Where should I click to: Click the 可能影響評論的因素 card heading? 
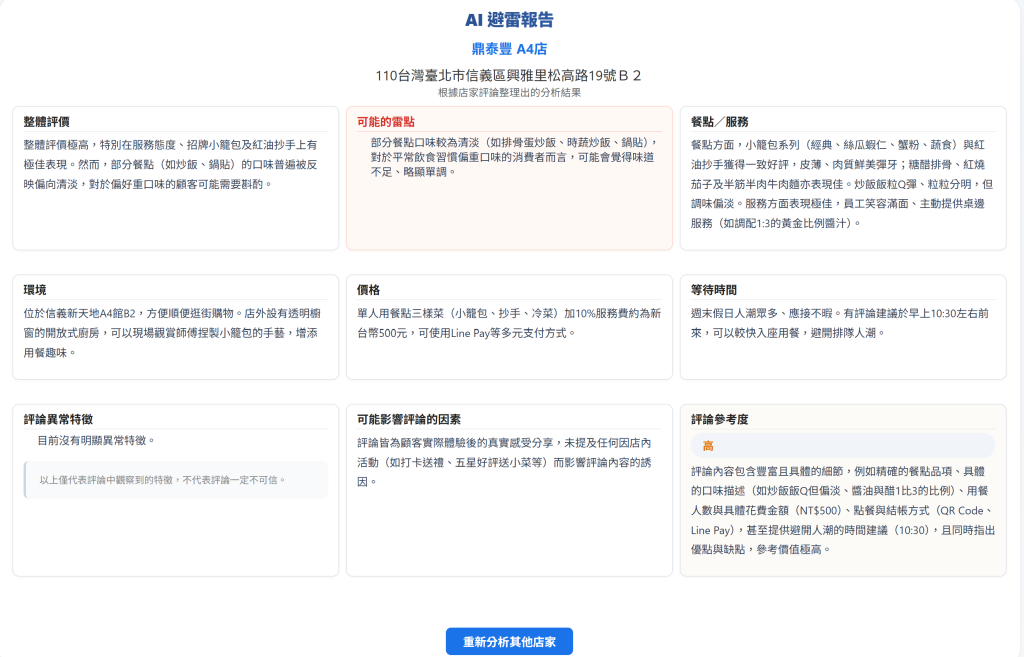[x=409, y=419]
